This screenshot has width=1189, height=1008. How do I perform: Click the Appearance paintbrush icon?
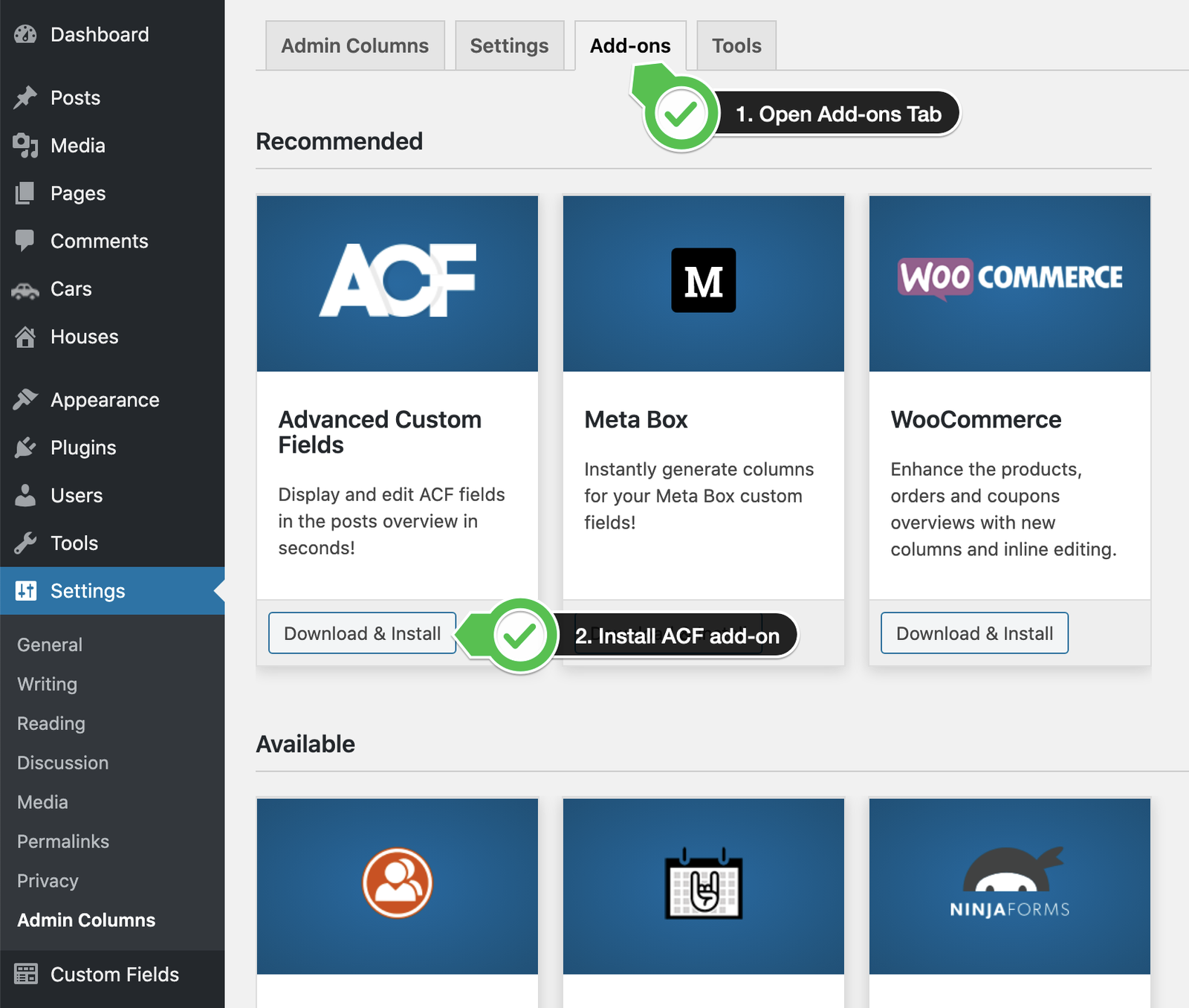(x=25, y=400)
